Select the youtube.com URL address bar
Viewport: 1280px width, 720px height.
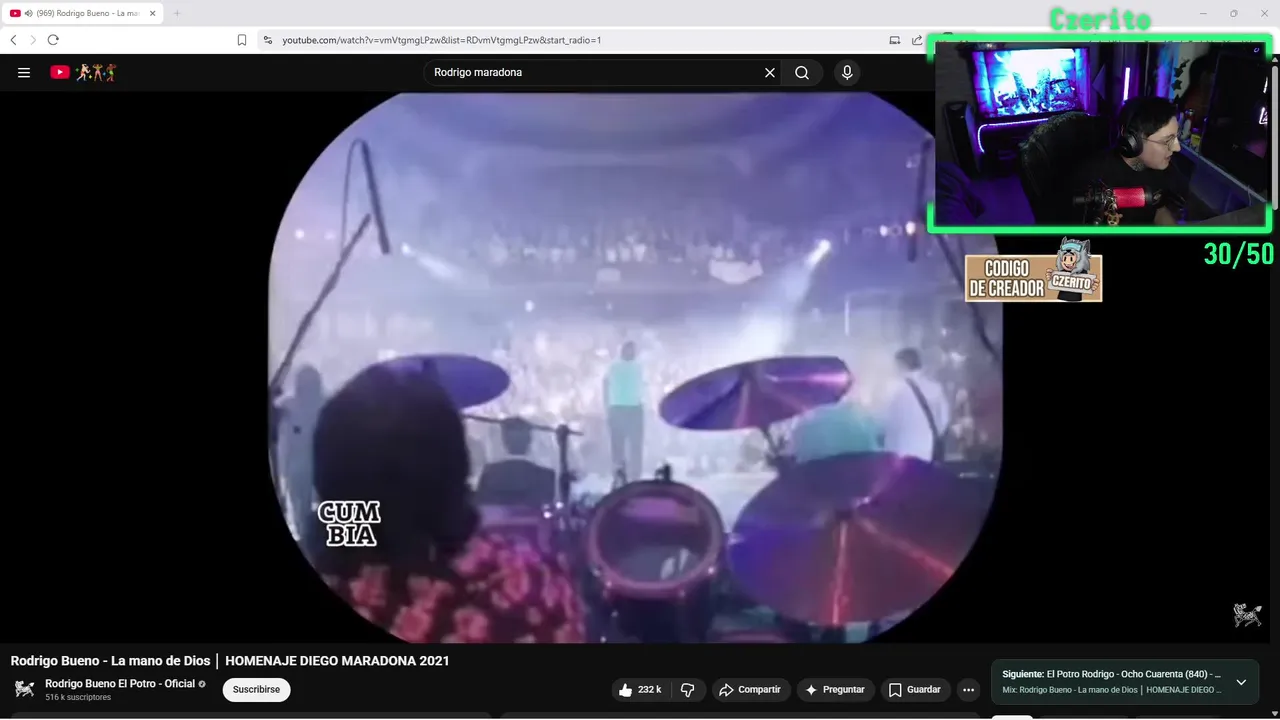pyautogui.click(x=441, y=40)
